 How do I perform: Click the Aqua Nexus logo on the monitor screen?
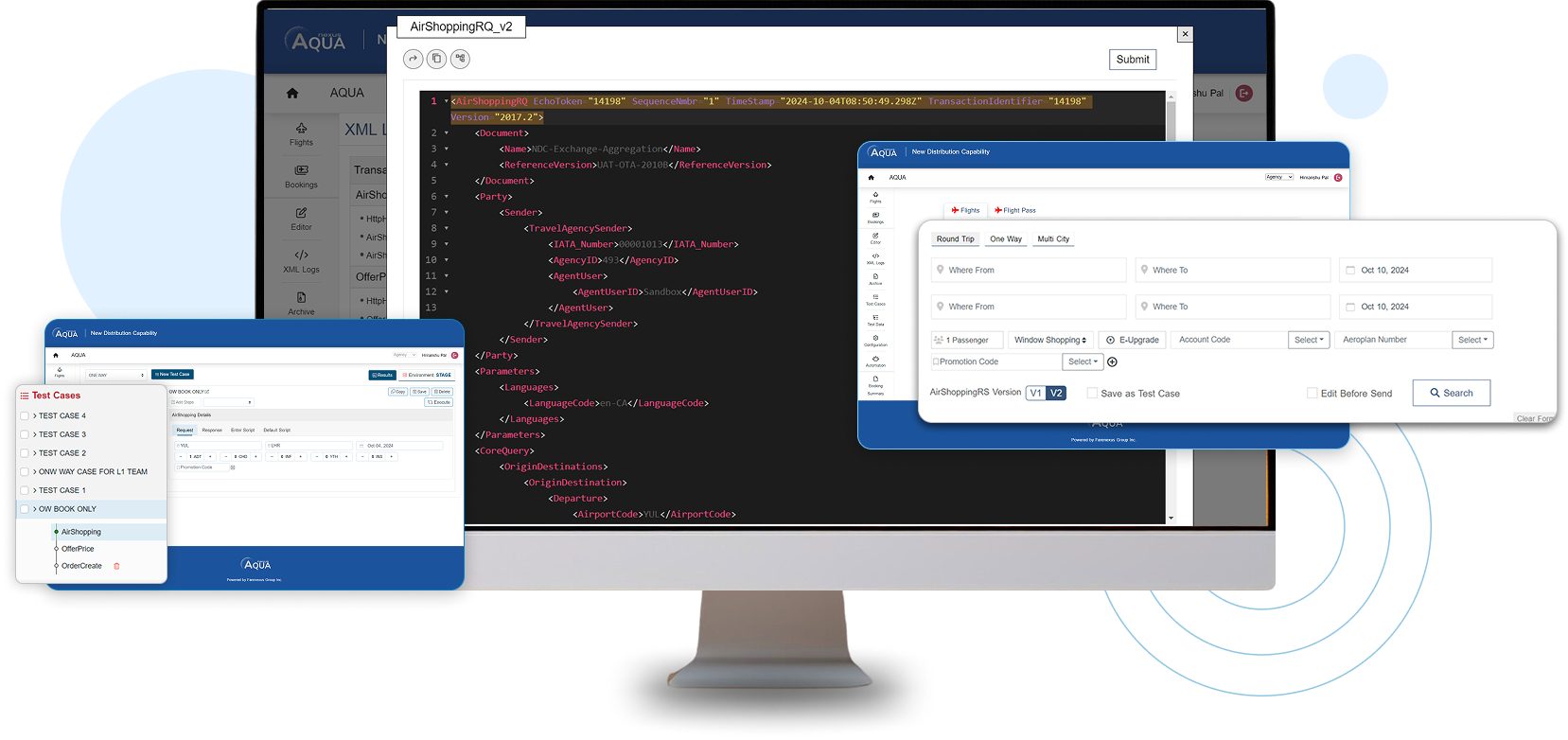pos(317,40)
